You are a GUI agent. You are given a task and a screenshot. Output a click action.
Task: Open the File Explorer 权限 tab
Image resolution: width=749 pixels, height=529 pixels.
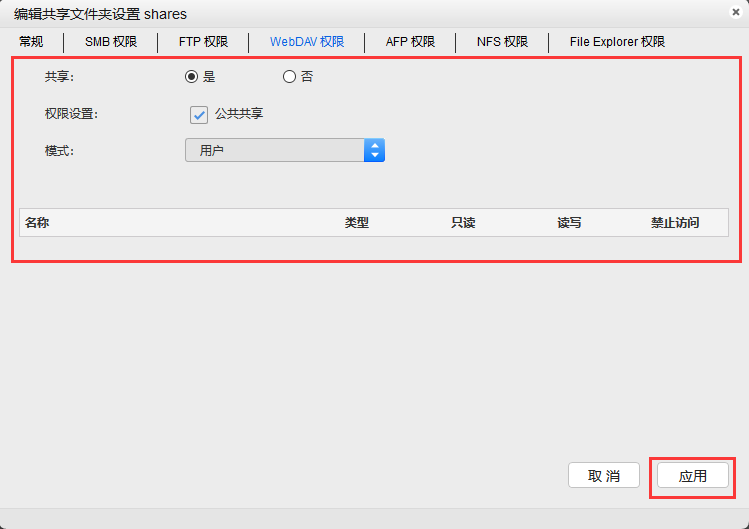coord(617,42)
